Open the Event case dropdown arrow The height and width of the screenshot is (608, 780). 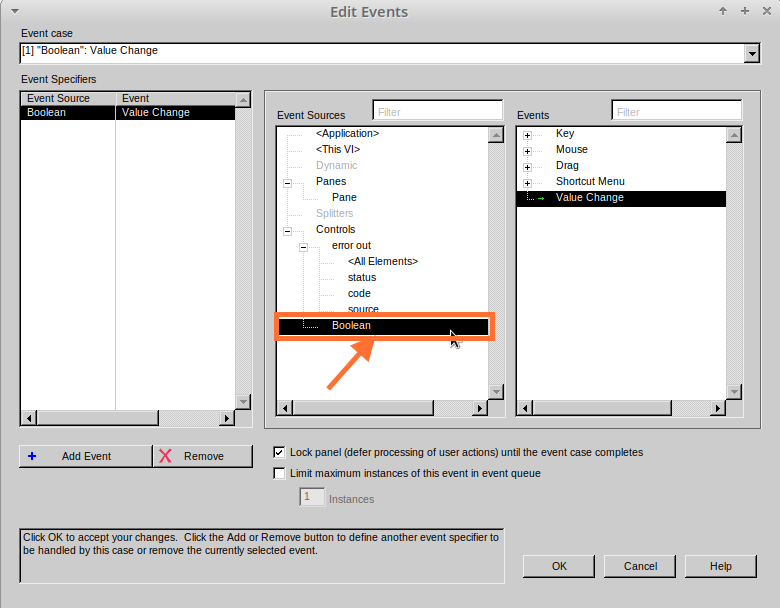click(x=752, y=53)
